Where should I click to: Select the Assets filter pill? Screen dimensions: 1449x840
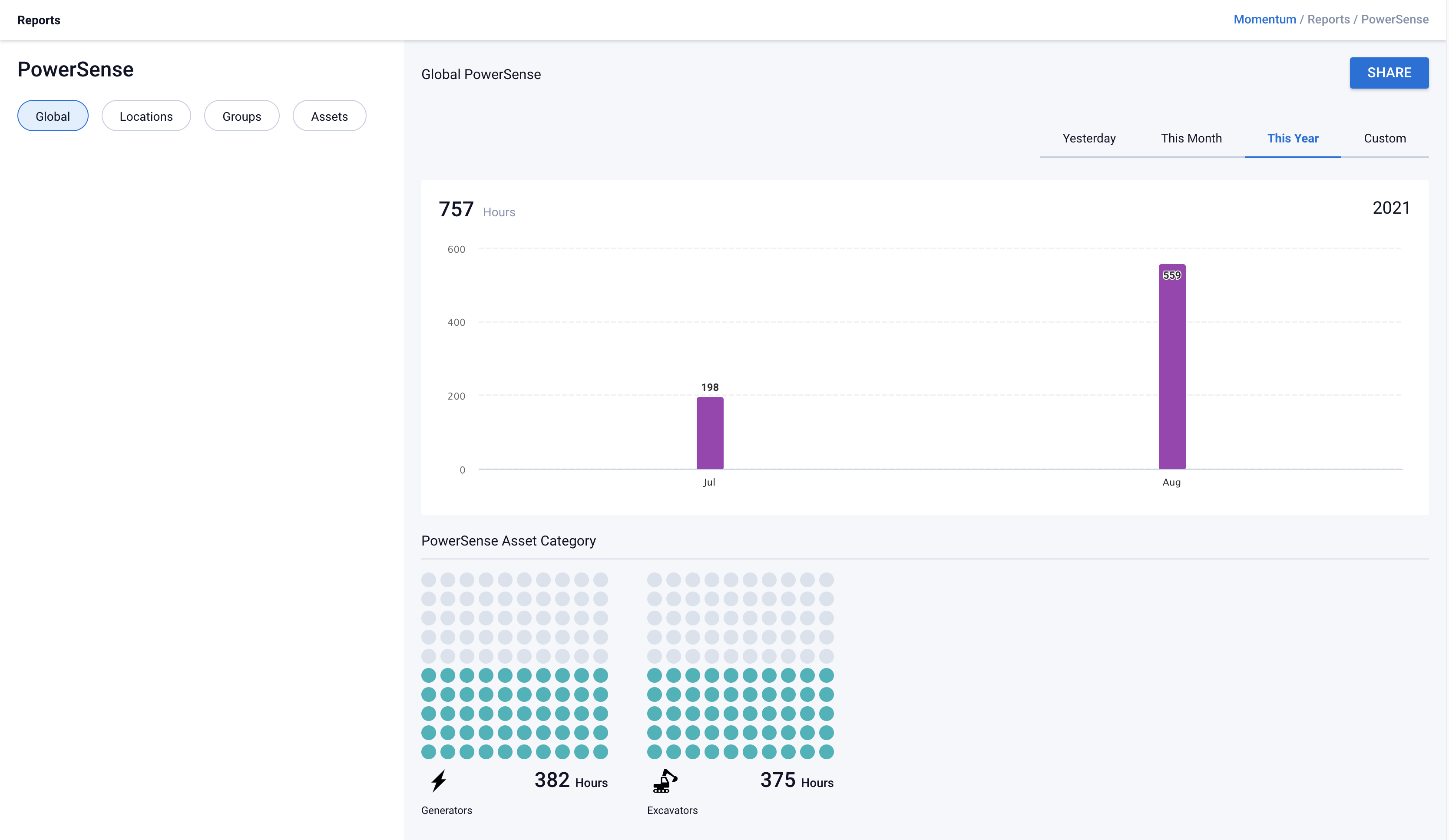pyautogui.click(x=329, y=116)
